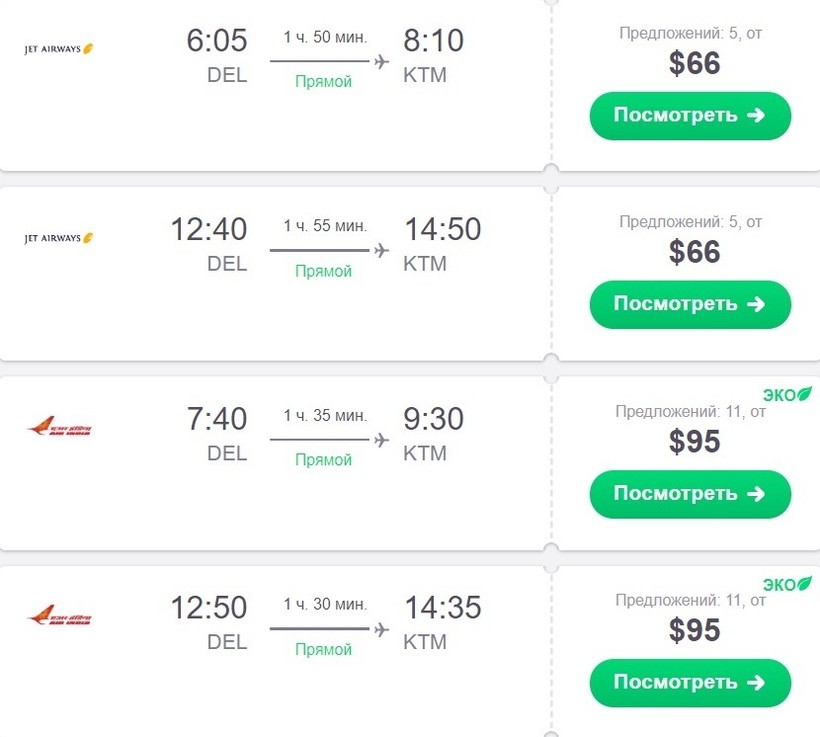Click Прямой label under 1 ч. 30 мин.

point(323,650)
